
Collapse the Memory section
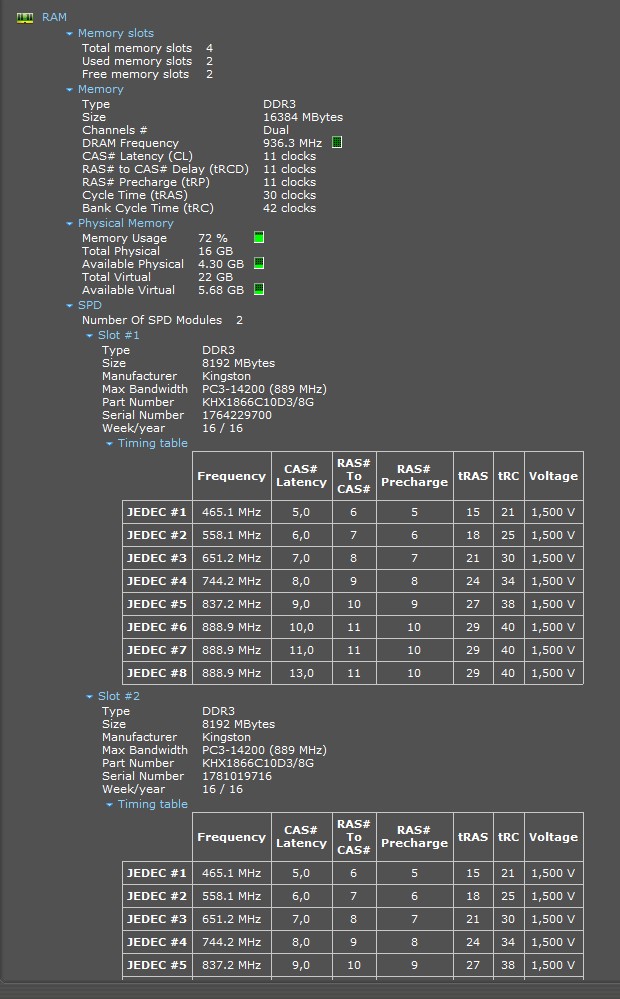tap(69, 90)
